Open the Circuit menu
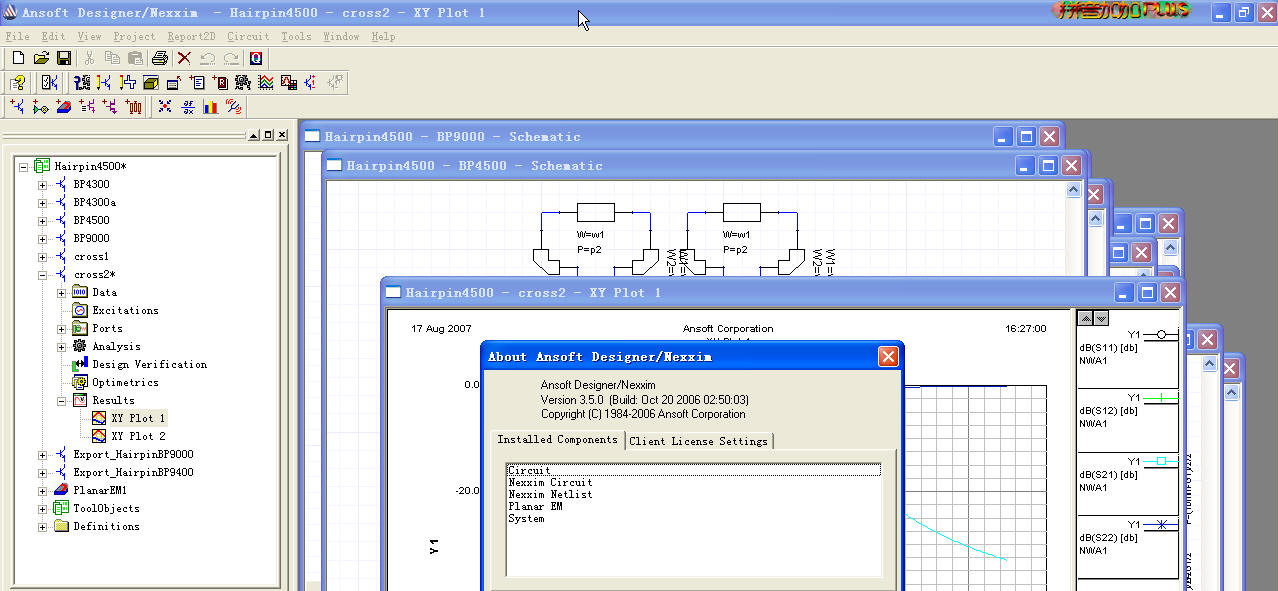This screenshot has height=591, width=1278. point(248,37)
